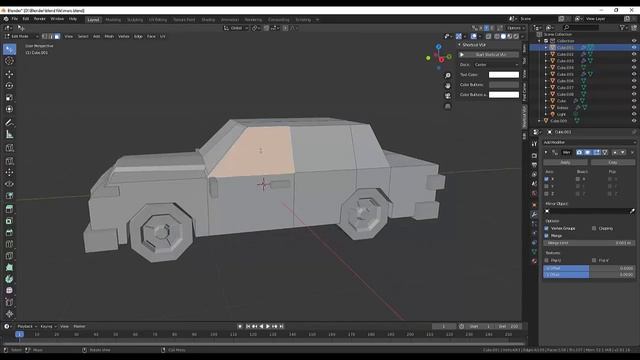The height and width of the screenshot is (360, 640).
Task: Select the Annotate pencil tool
Action: click(9, 122)
